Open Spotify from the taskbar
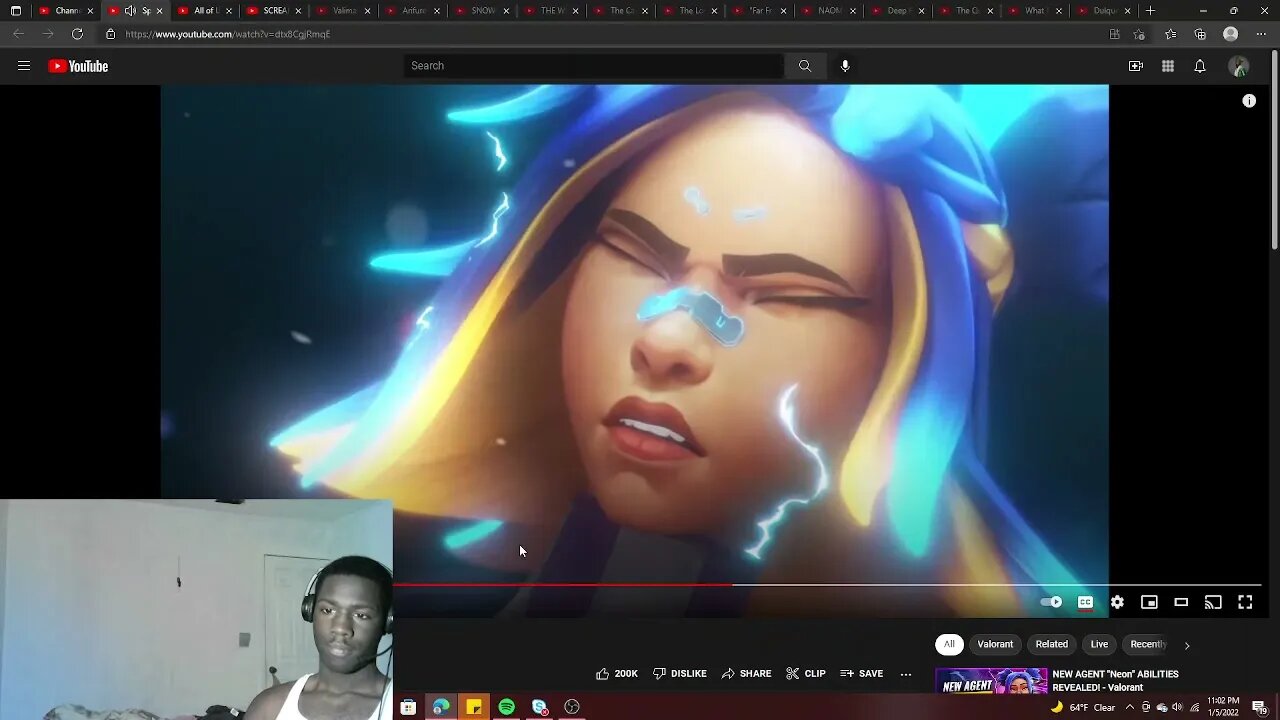Image resolution: width=1280 pixels, height=720 pixels. pos(507,707)
